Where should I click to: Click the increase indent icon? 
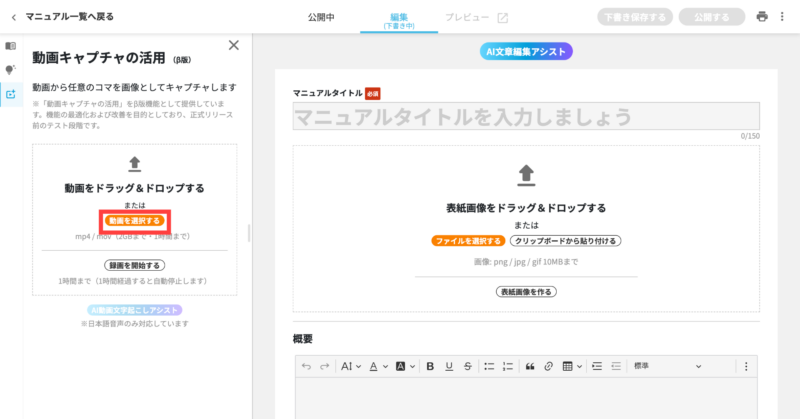(x=597, y=366)
